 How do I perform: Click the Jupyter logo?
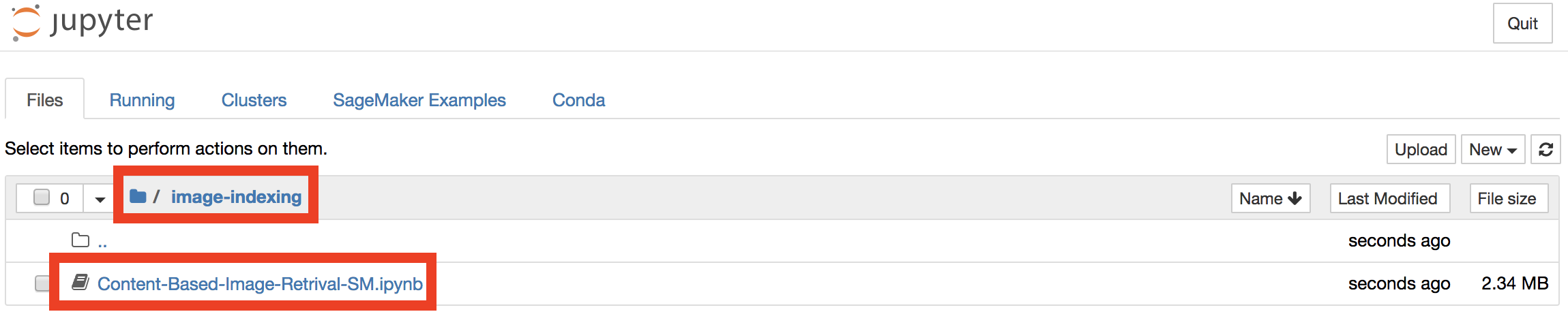point(83,22)
